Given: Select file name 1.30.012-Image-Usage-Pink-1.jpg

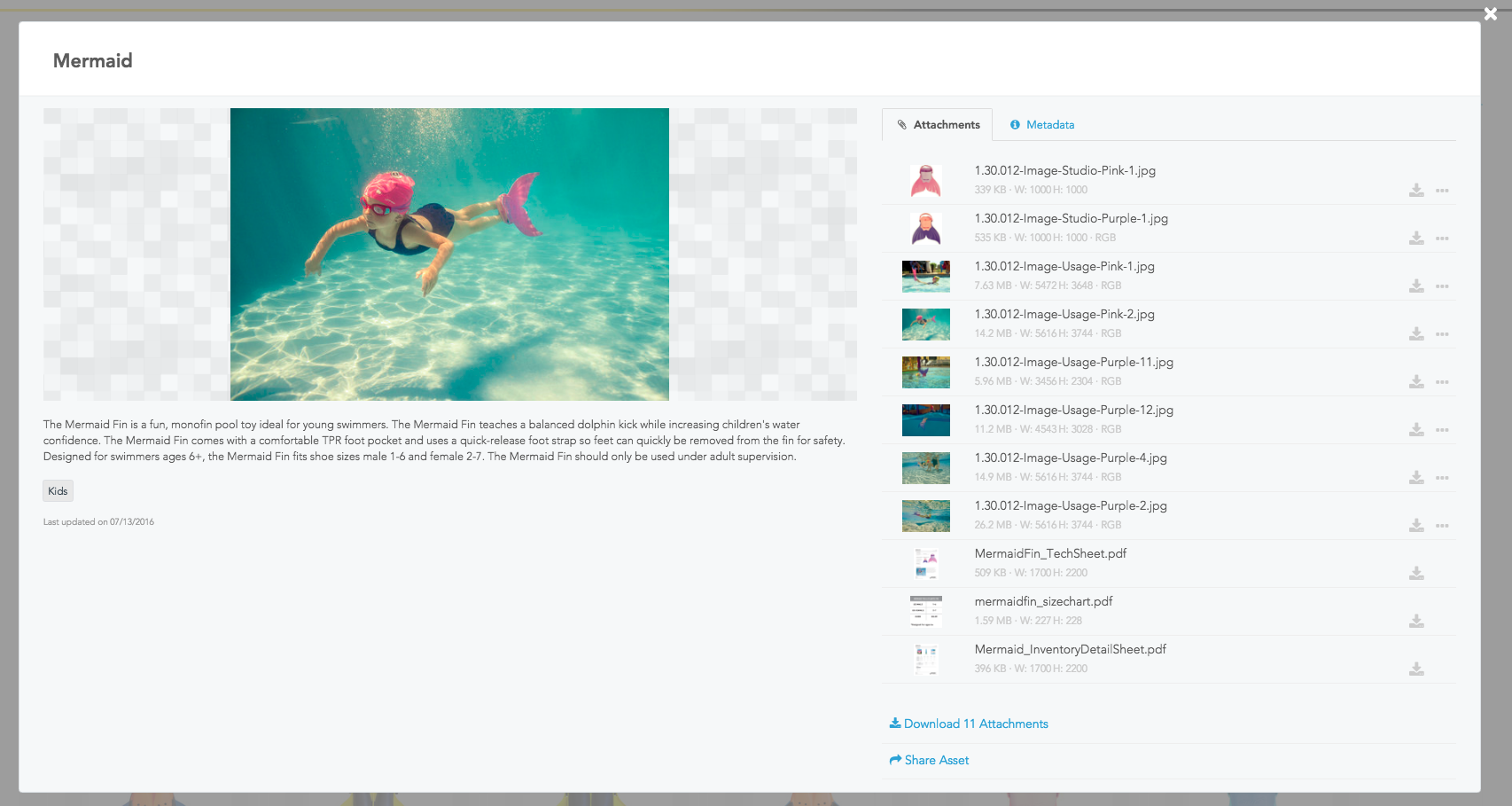Looking at the screenshot, I should pyautogui.click(x=1064, y=266).
